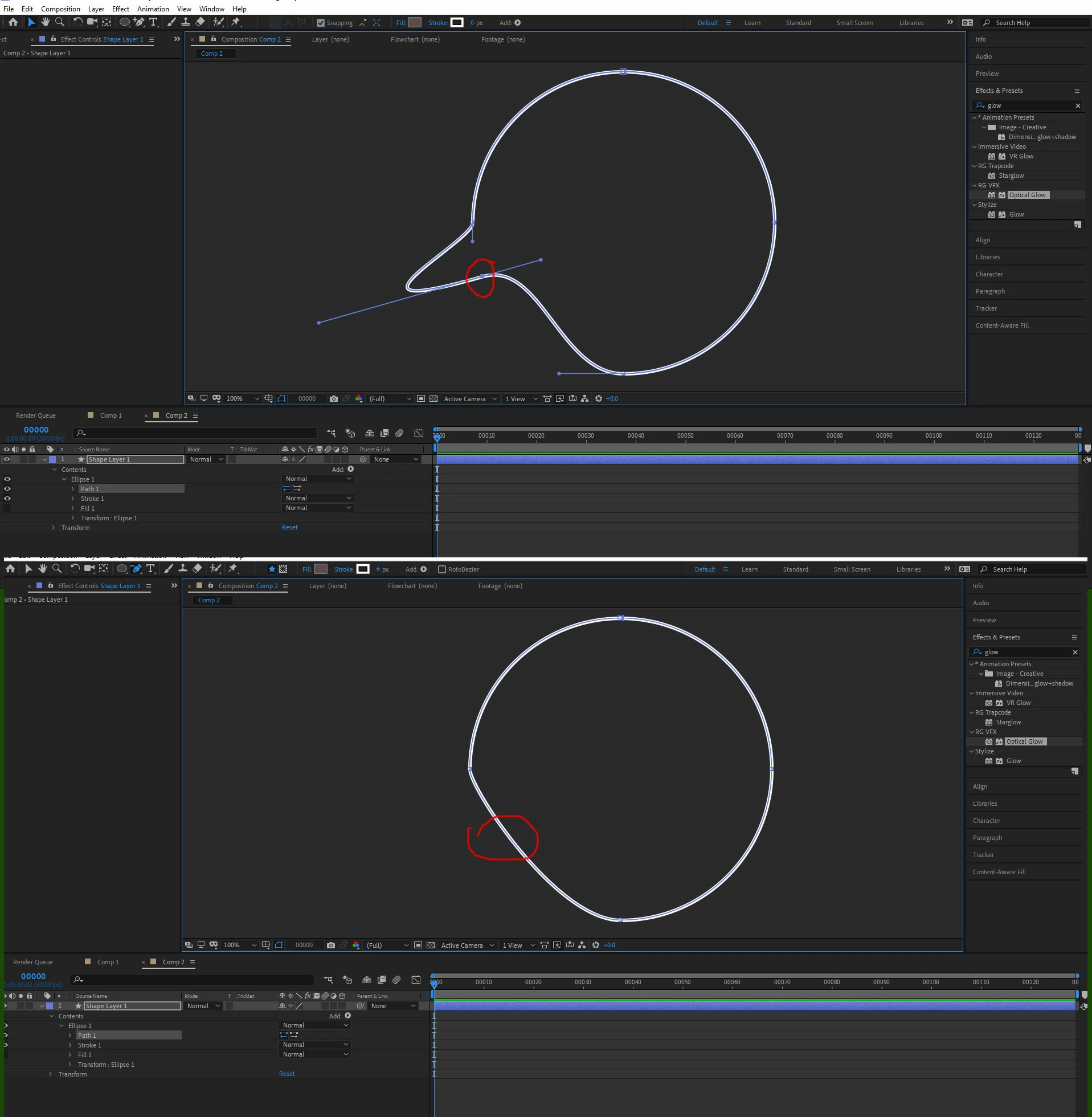The width and height of the screenshot is (1092, 1117).
Task: Select the Roto Brush tool in lower window
Action: tap(215, 569)
